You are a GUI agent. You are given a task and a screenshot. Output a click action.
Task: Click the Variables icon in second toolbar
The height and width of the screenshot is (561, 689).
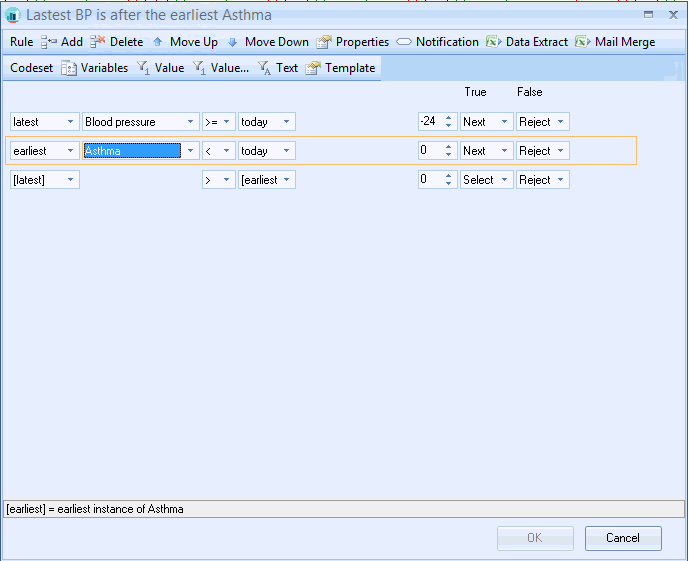coord(69,68)
